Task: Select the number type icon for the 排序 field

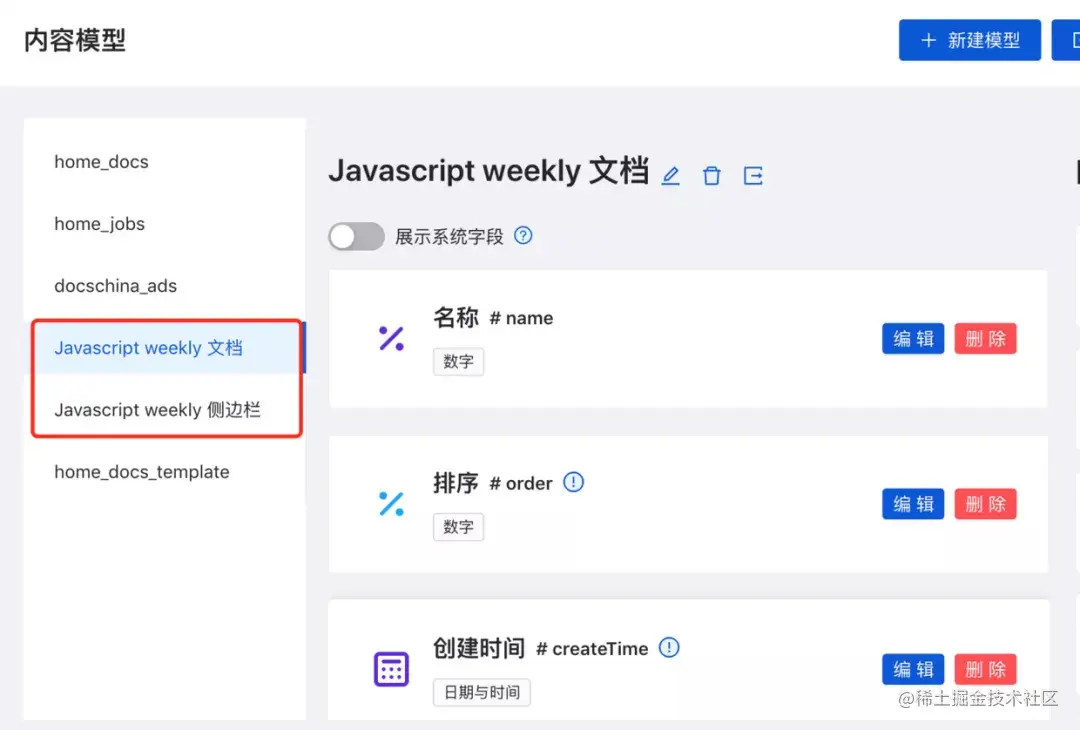Action: tap(392, 503)
